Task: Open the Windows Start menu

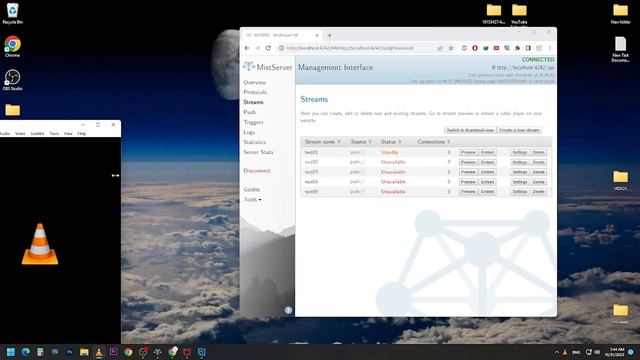Action: coord(11,352)
